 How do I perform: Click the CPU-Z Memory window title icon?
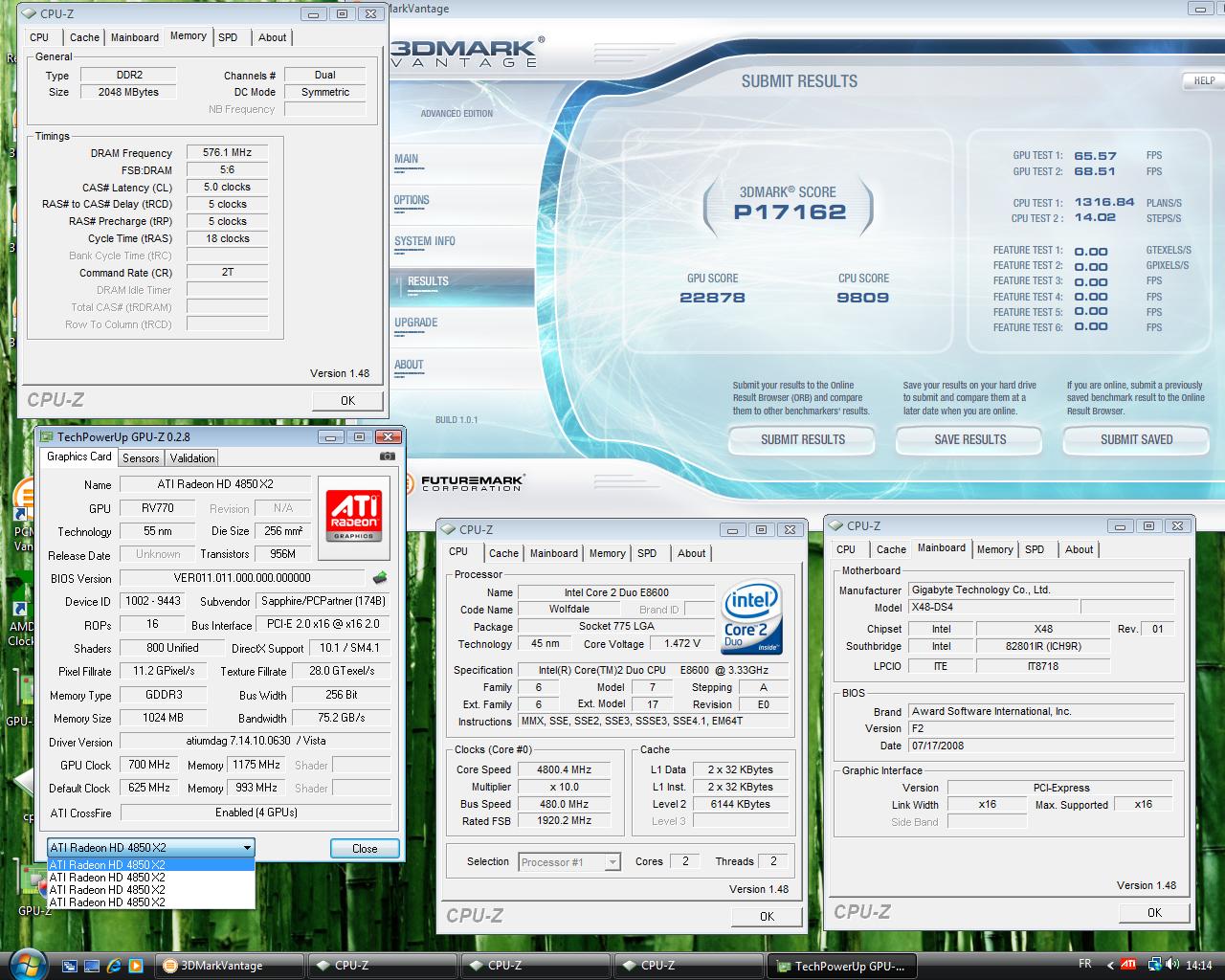click(30, 13)
